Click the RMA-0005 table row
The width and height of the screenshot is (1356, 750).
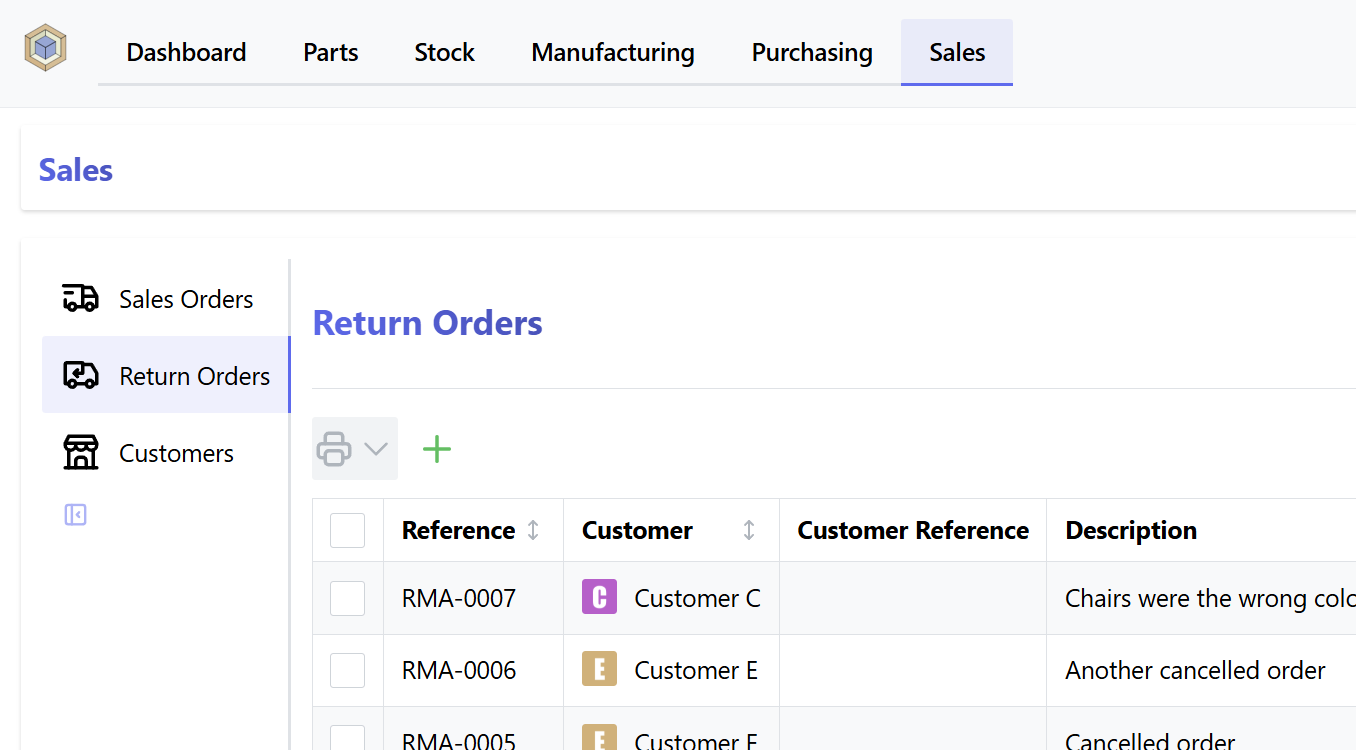[457, 738]
